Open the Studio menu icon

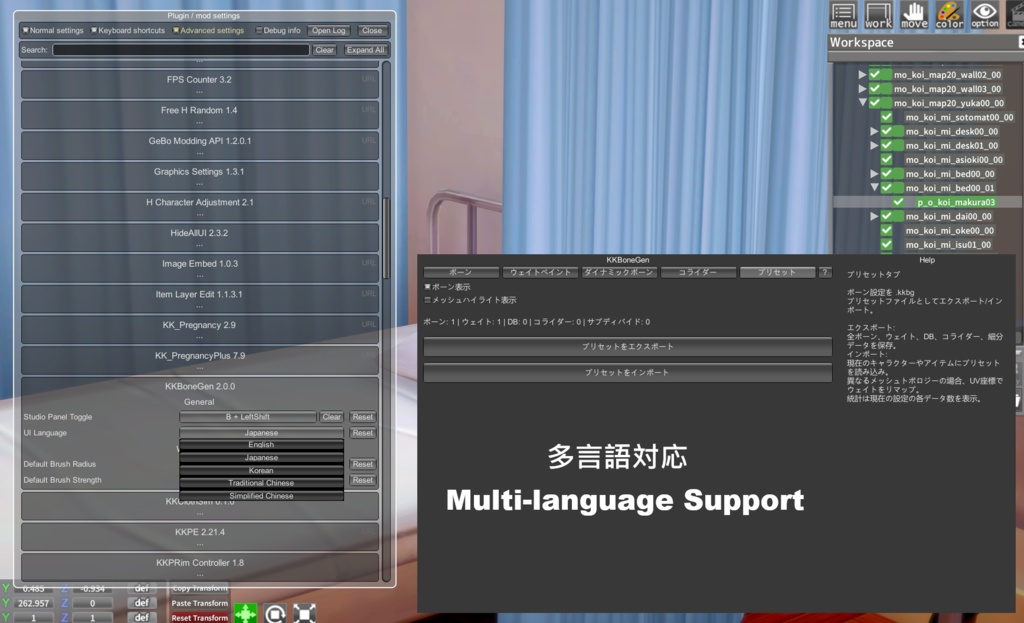(x=843, y=14)
